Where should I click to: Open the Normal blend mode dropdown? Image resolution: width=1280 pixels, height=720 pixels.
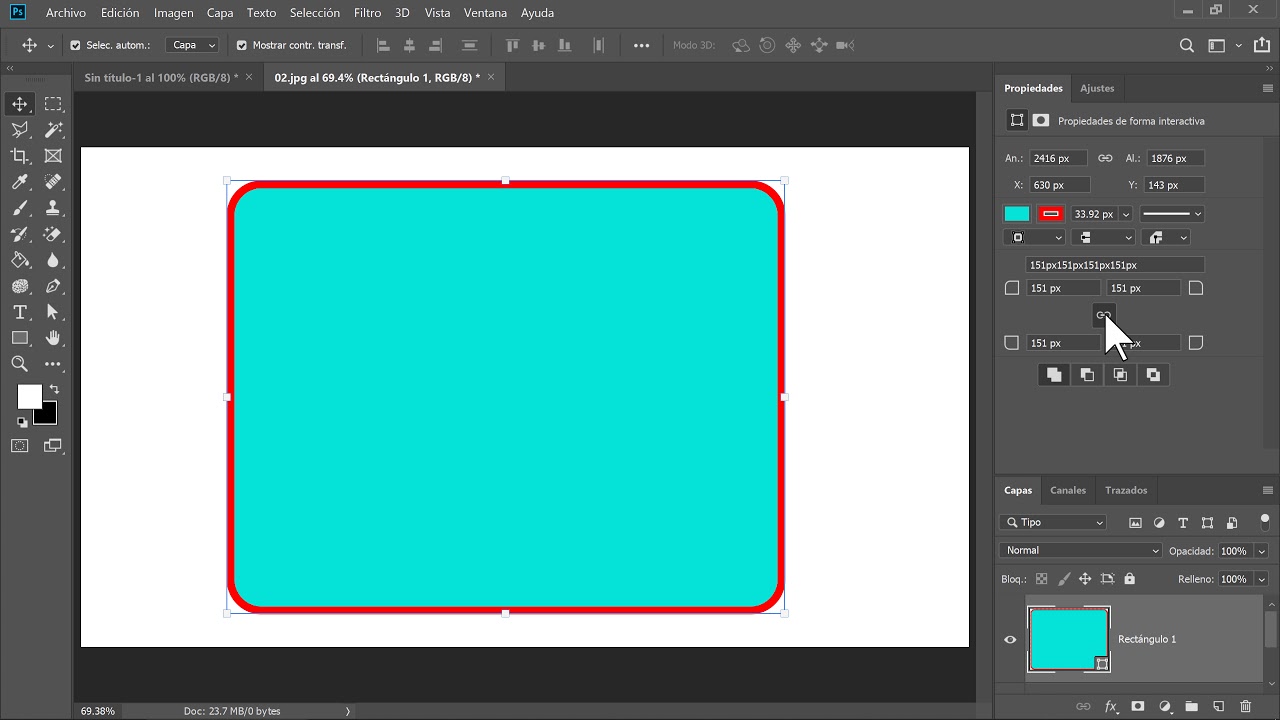1080,550
